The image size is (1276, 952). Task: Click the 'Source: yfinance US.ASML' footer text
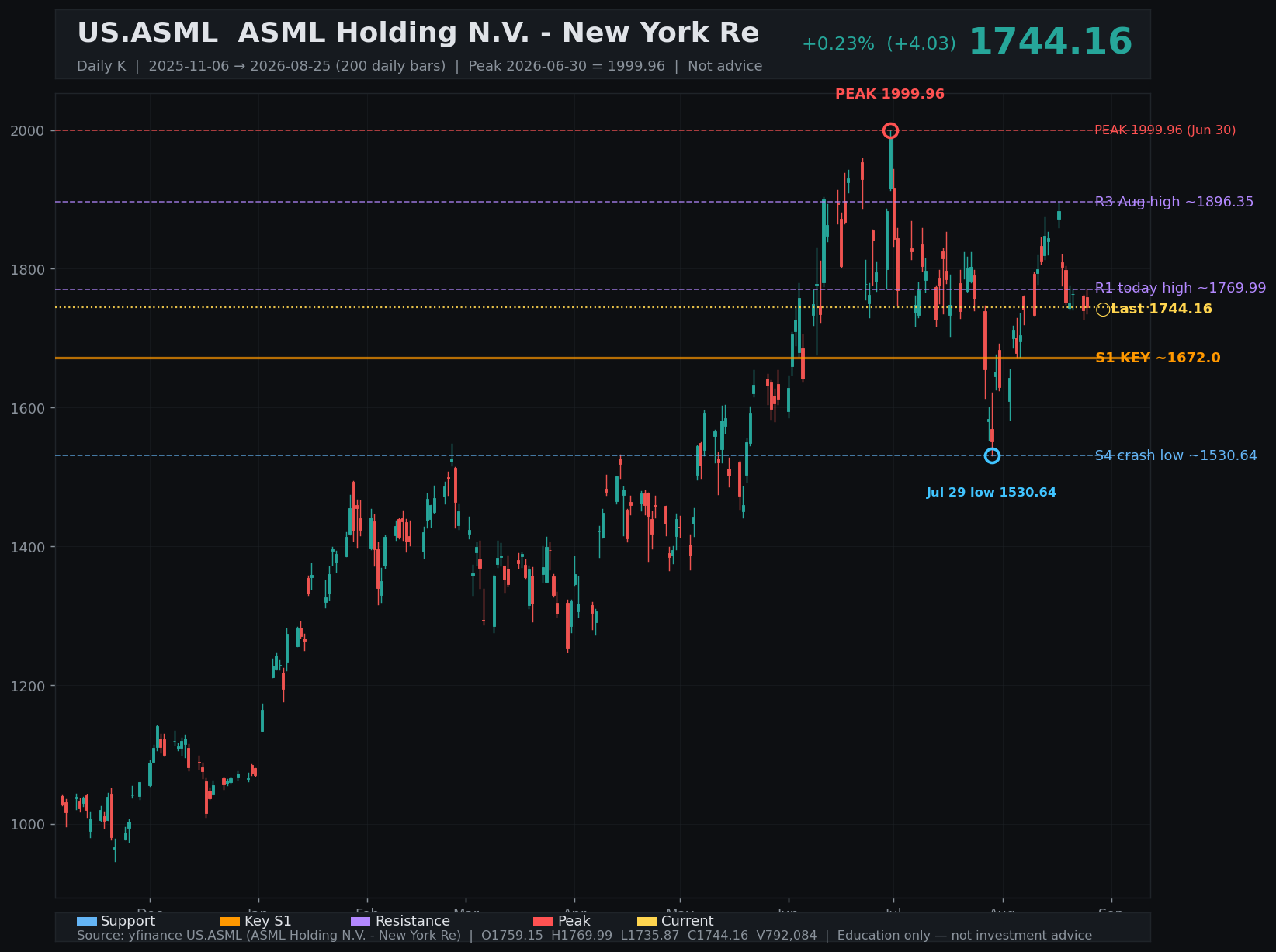coord(584,936)
